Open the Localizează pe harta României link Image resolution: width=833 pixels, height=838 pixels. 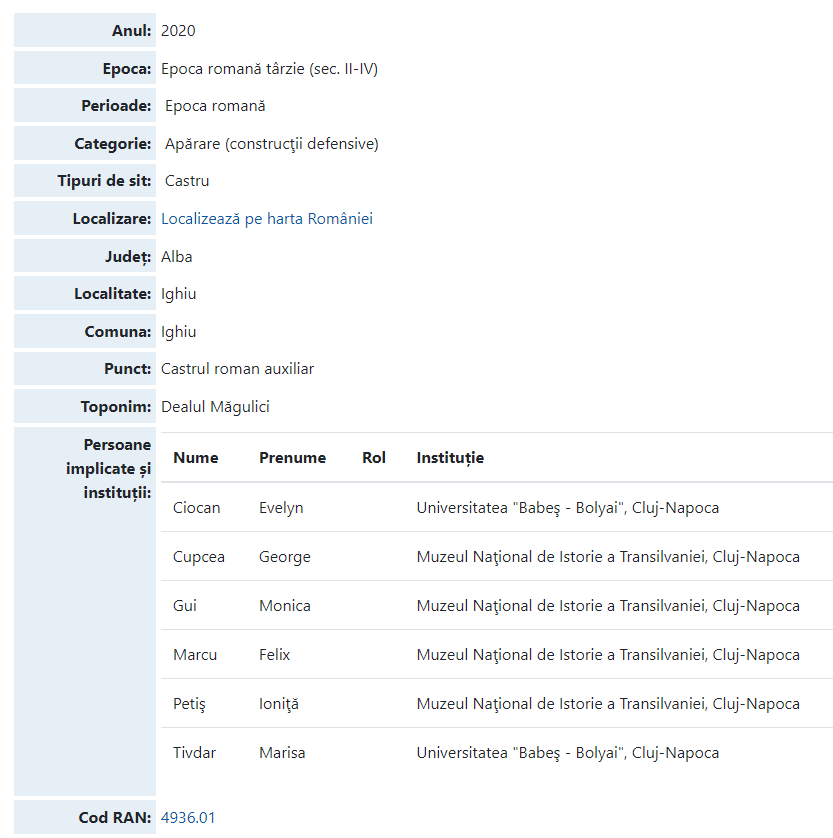266,219
